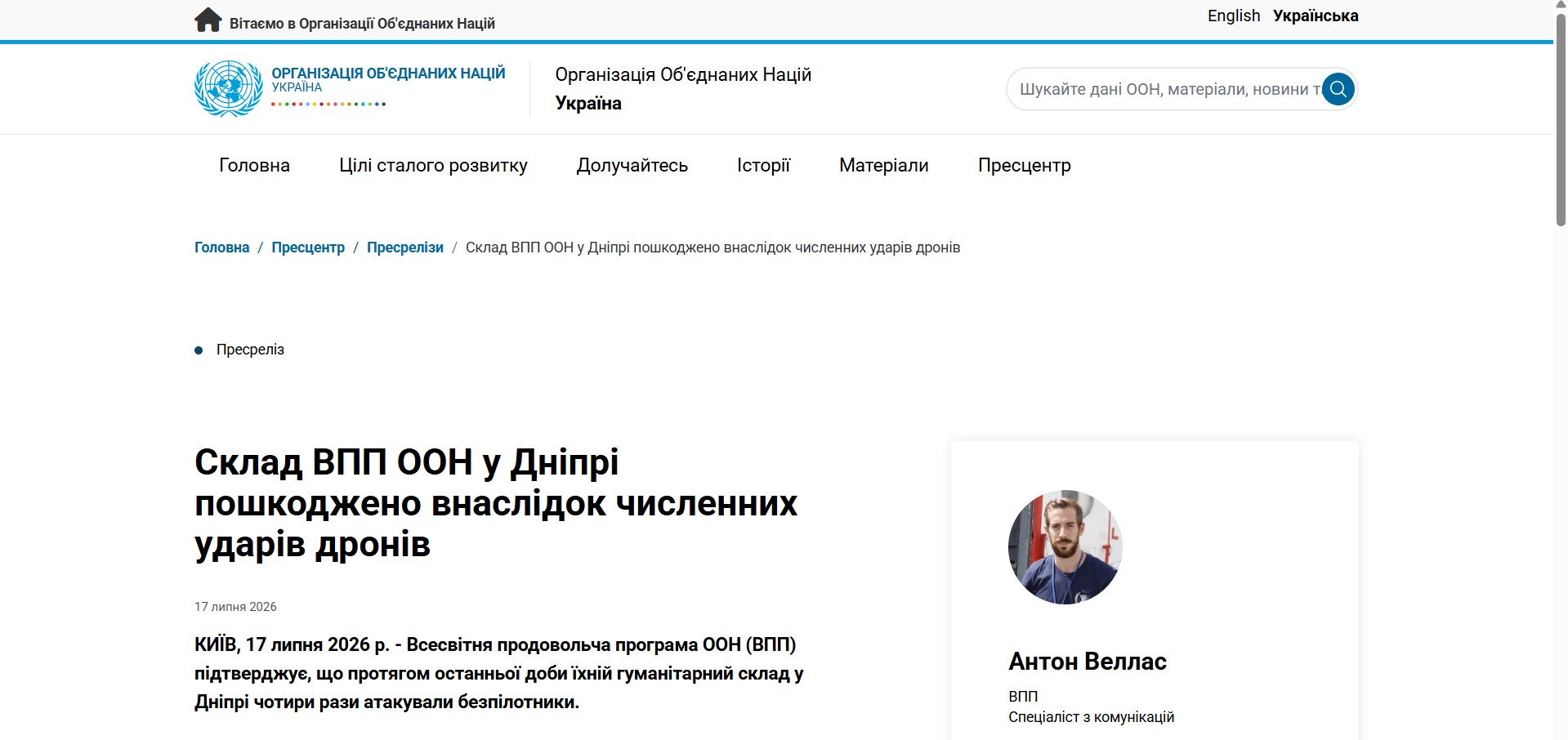
Task: Click the lead paragraph beginning 'КИЇВ, 17 липня 2026'
Action: pyautogui.click(x=499, y=673)
